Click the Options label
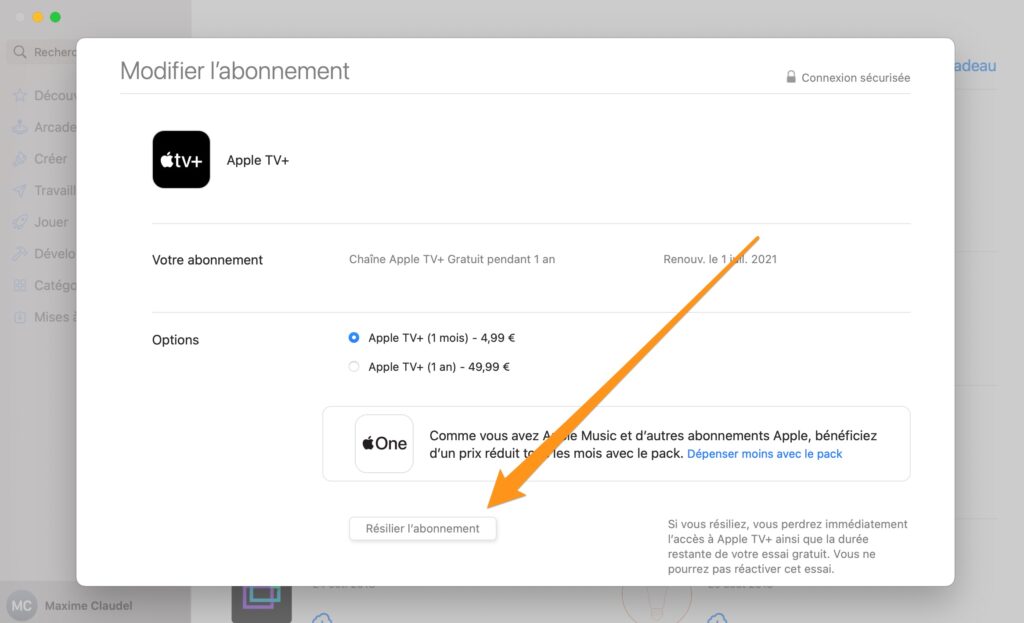1024x623 pixels. point(175,340)
